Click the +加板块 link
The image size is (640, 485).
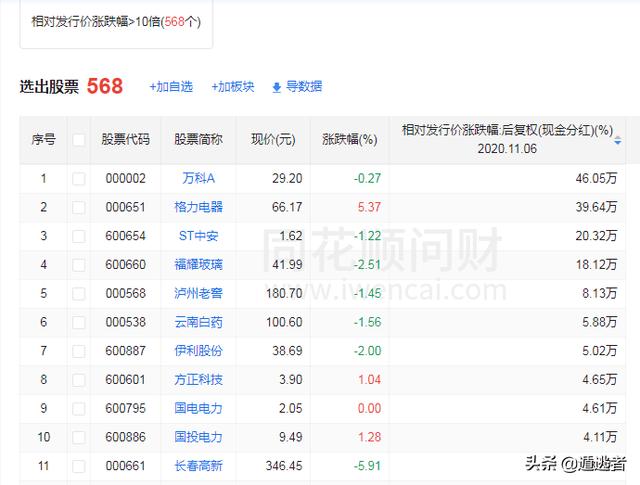233,87
